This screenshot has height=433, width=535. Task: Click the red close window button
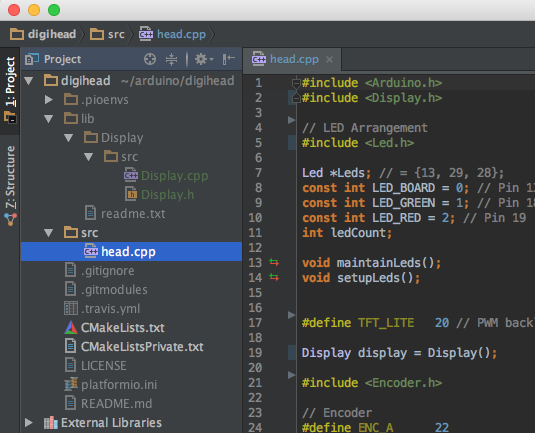click(14, 10)
